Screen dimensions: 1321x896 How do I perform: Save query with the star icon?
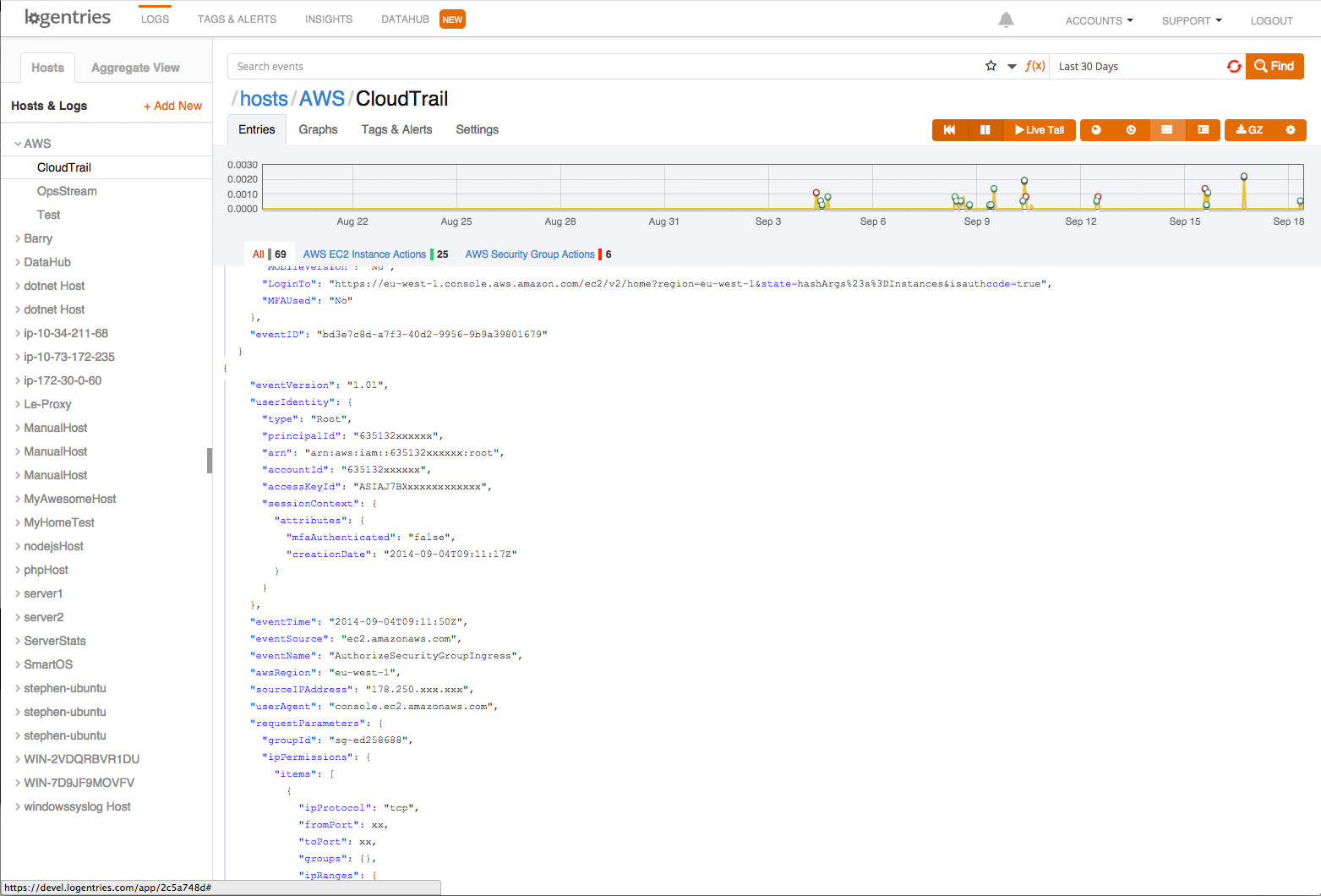tap(991, 66)
